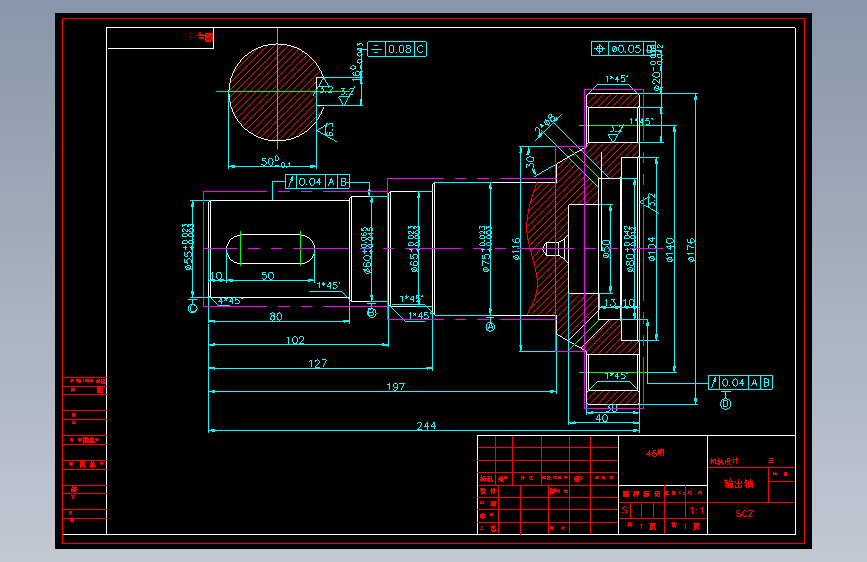This screenshot has height=562, width=867.
Task: Click the ø140 diameter dimension
Action: coord(670,250)
